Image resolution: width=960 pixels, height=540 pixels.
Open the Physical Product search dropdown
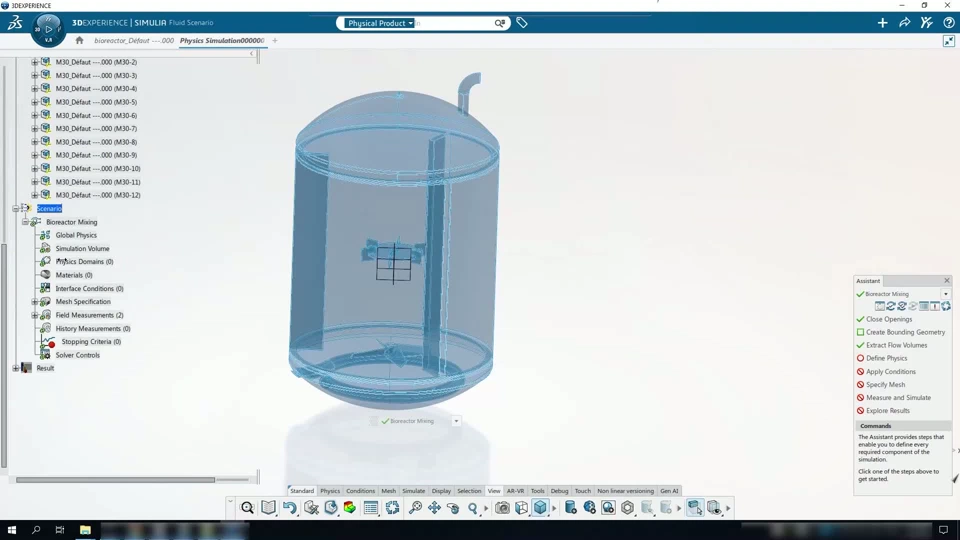[x=380, y=23]
